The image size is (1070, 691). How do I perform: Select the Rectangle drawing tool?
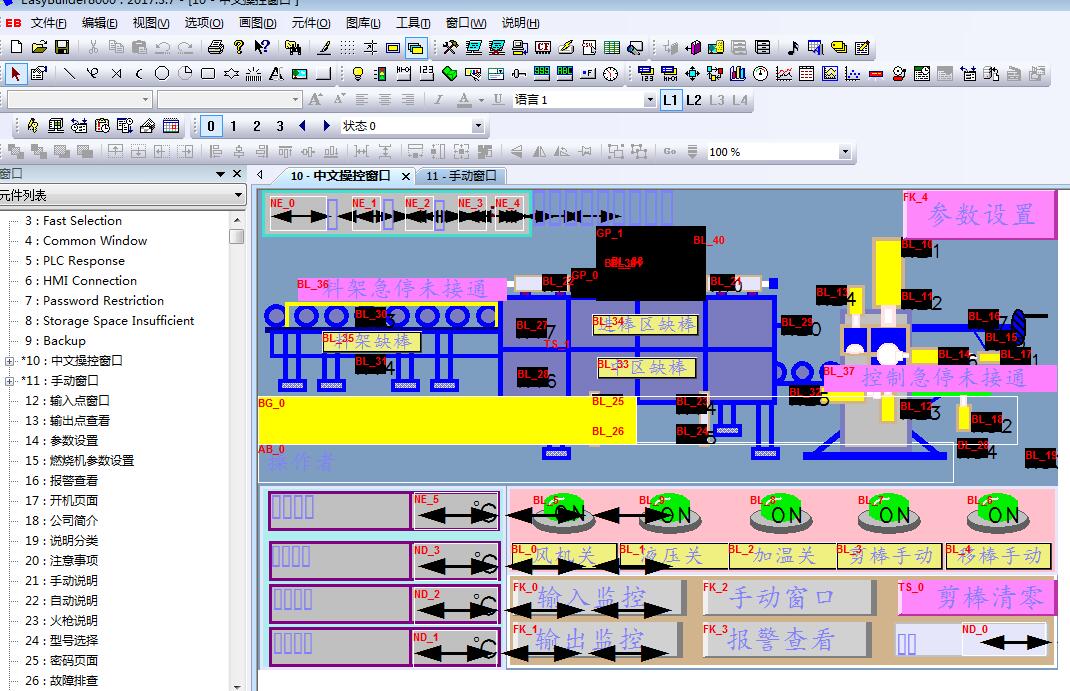(x=208, y=73)
